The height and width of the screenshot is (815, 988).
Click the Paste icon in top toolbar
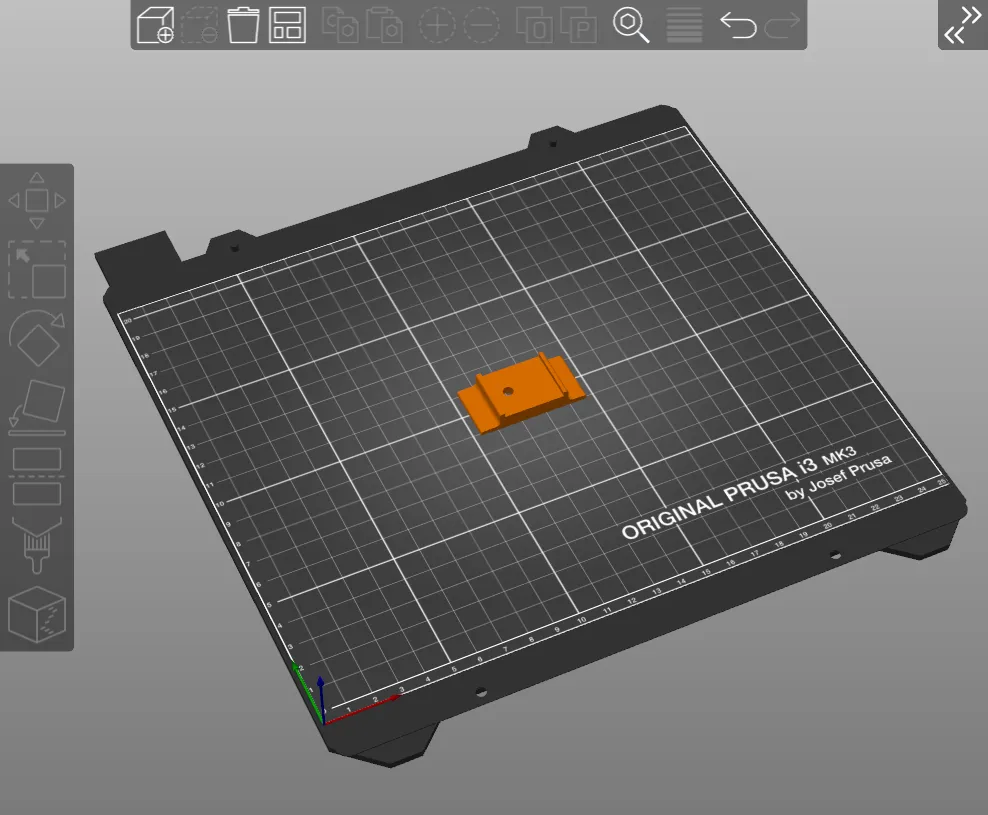pyautogui.click(x=384, y=25)
